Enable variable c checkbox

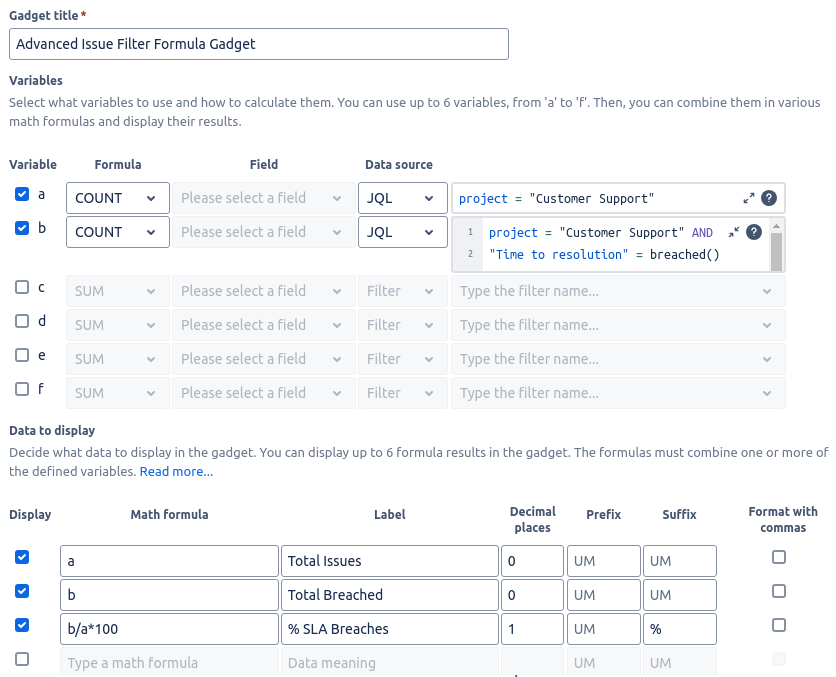coord(22,287)
